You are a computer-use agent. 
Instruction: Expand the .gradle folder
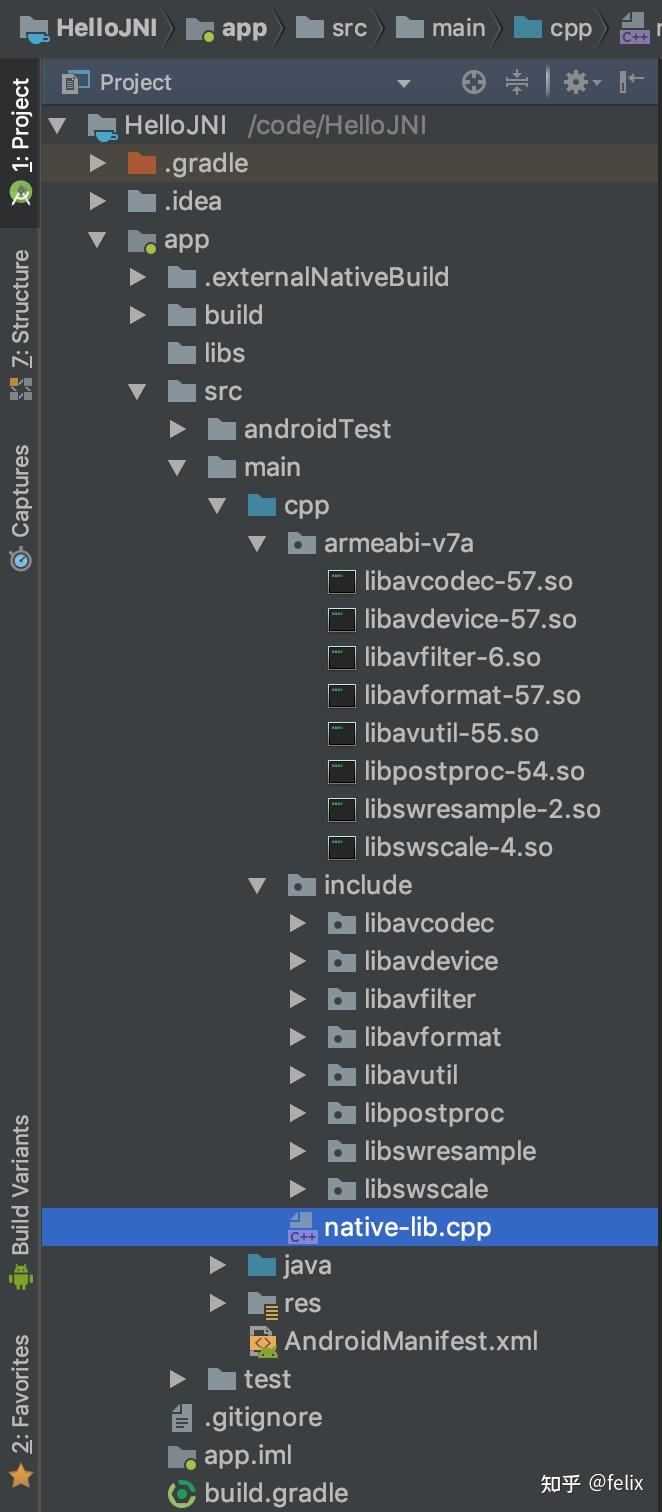point(97,163)
